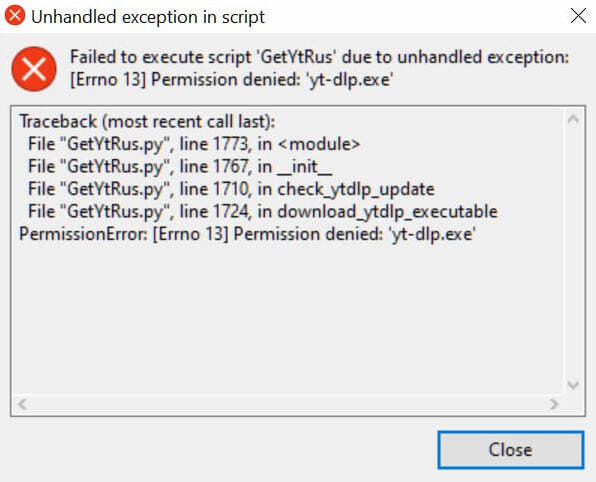The image size is (596, 482).
Task: Click the vertical scrollbar track of traceback box
Action: tap(573, 252)
